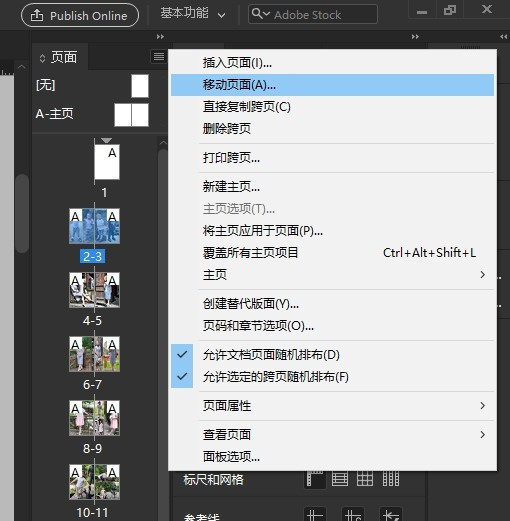
Task: Choose 插入页面(I)... from the menu
Action: (x=332, y=63)
